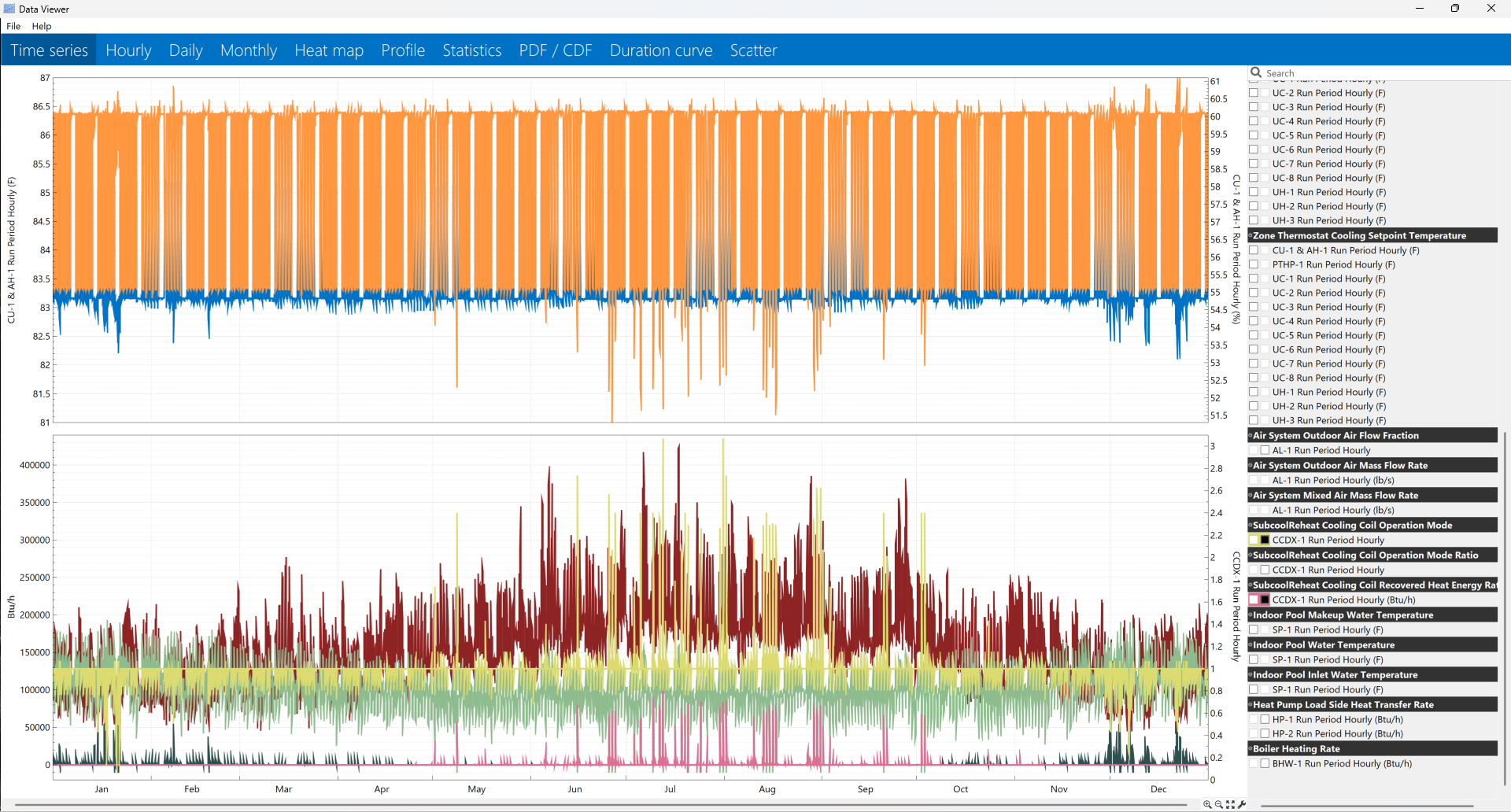
Task: Click the fit-to-view expand arrows icon
Action: tap(1231, 804)
